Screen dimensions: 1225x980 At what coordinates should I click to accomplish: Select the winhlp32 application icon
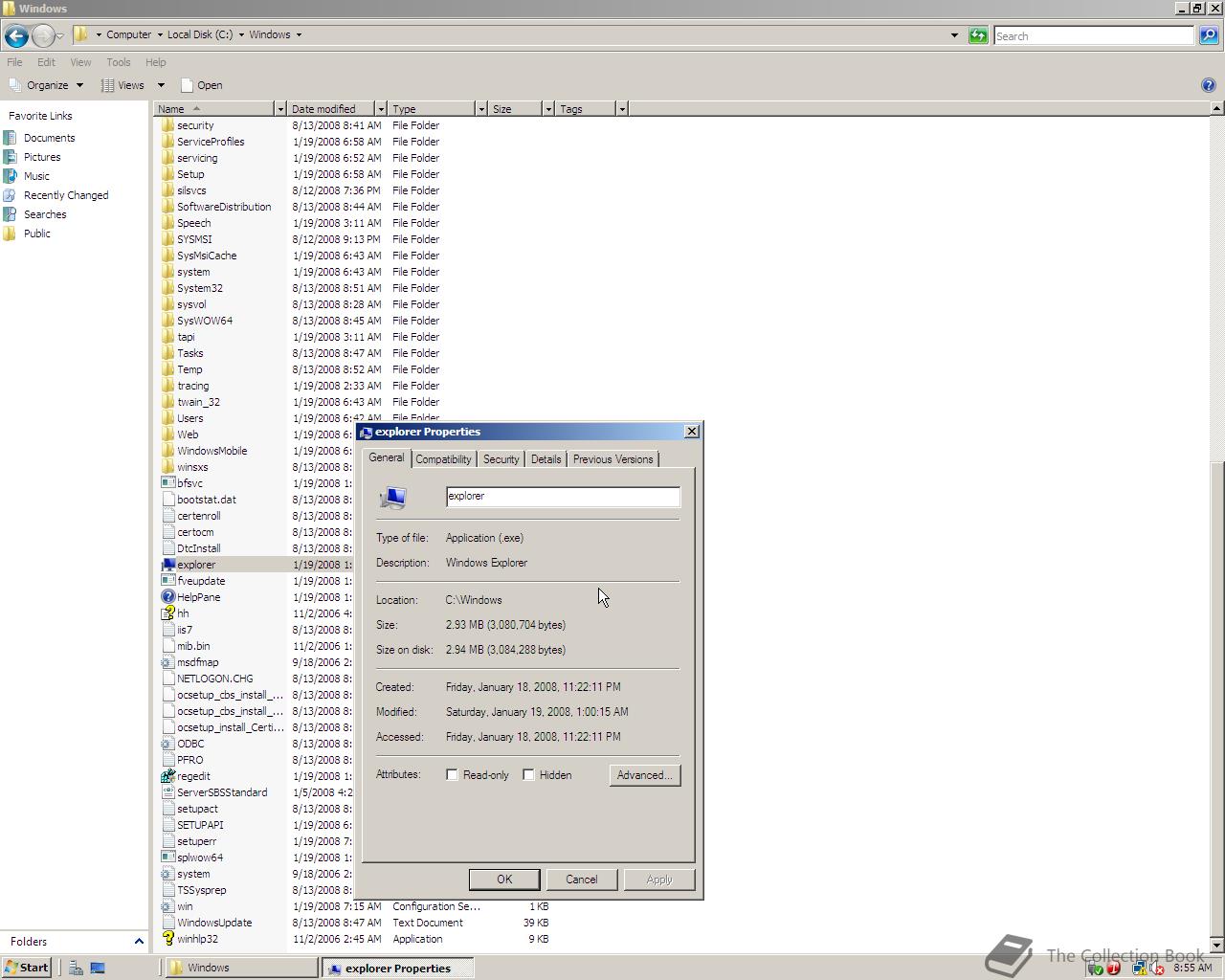(x=168, y=939)
